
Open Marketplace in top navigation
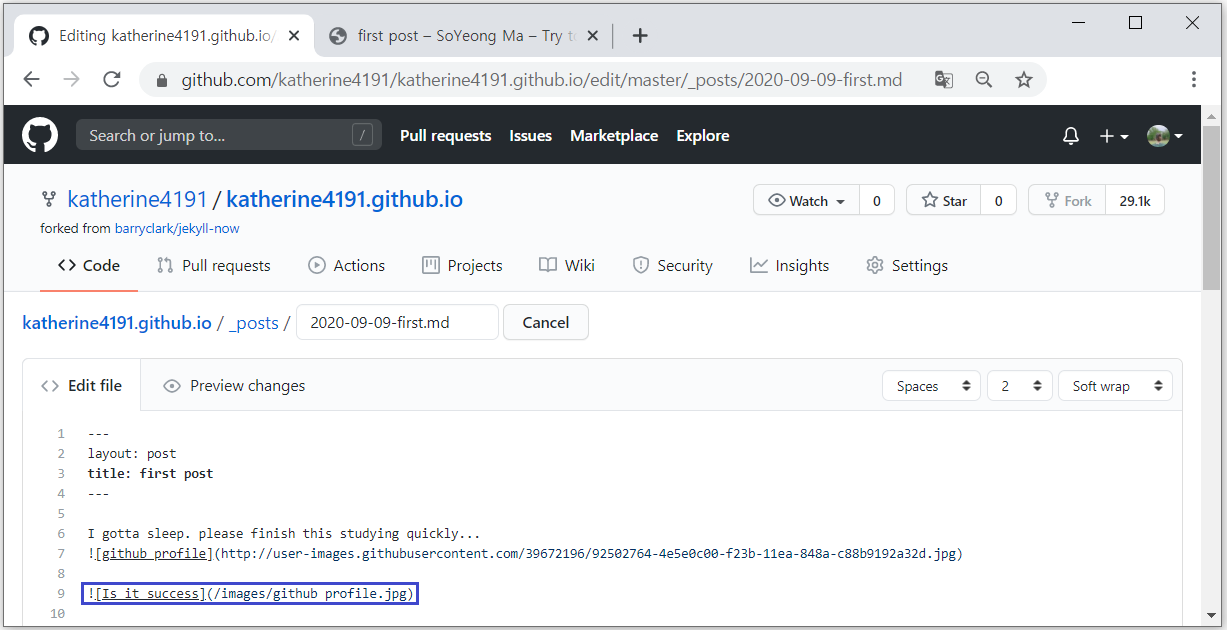614,136
